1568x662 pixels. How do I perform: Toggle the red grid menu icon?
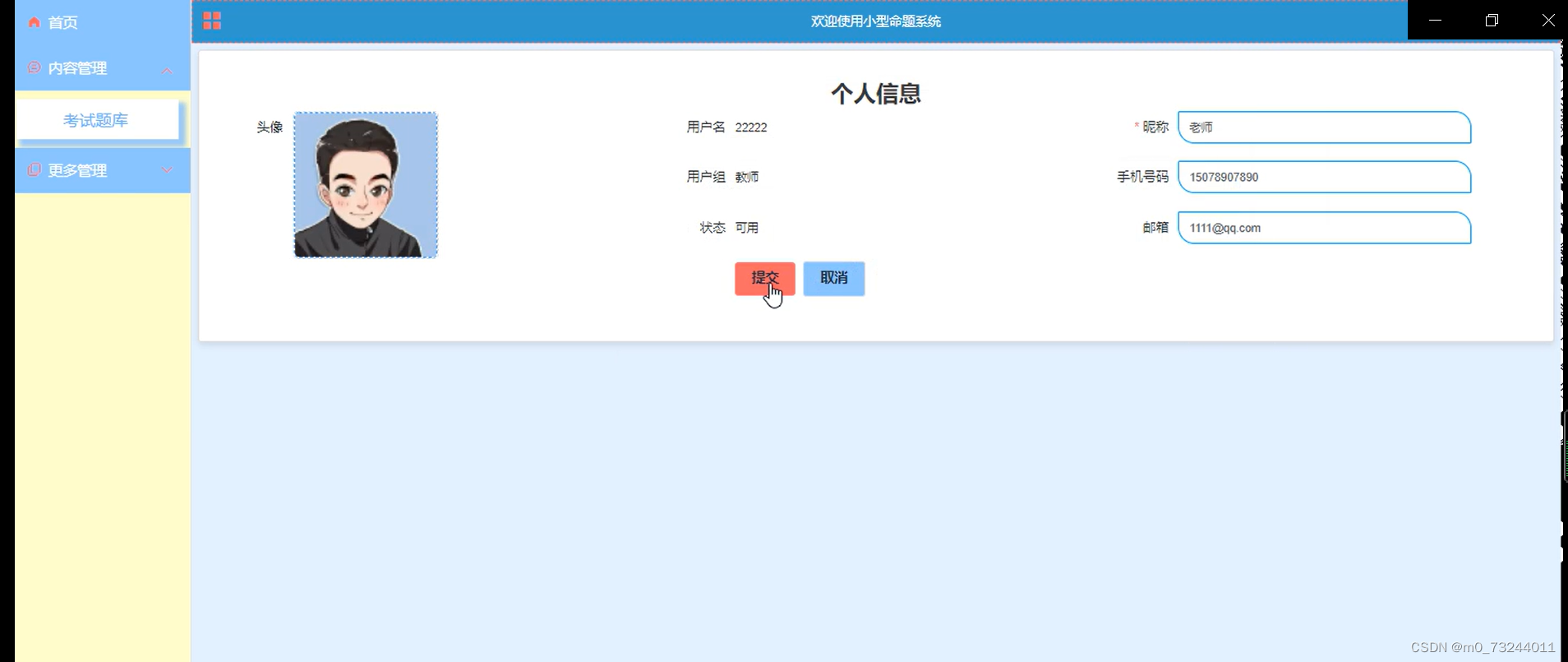click(212, 21)
